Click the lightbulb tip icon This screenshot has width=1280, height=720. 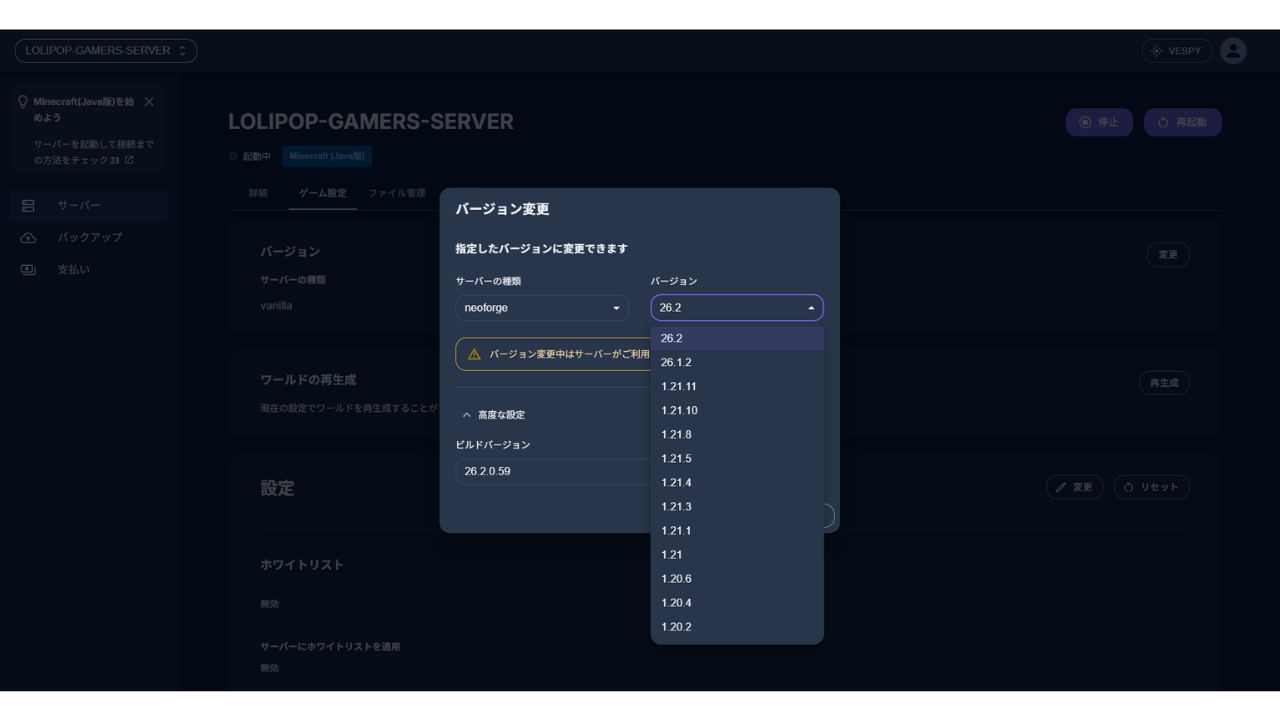coord(23,102)
